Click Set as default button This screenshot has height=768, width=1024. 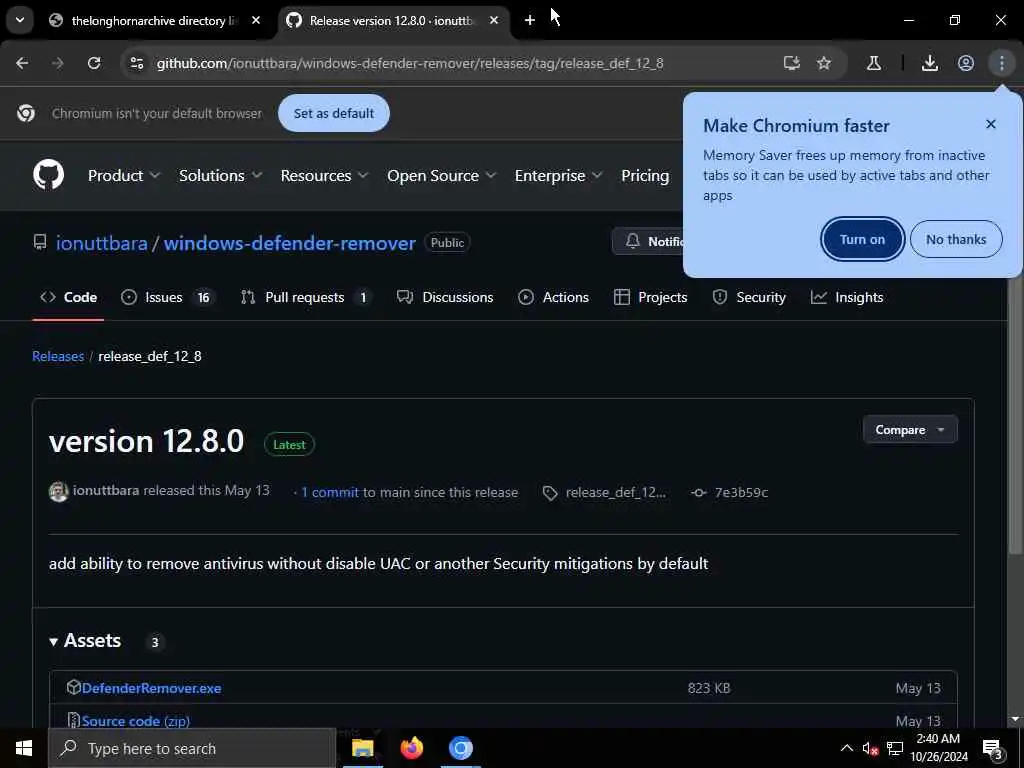[334, 113]
